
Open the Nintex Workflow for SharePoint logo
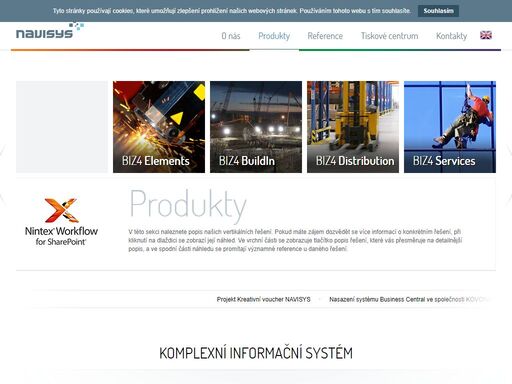point(61,222)
